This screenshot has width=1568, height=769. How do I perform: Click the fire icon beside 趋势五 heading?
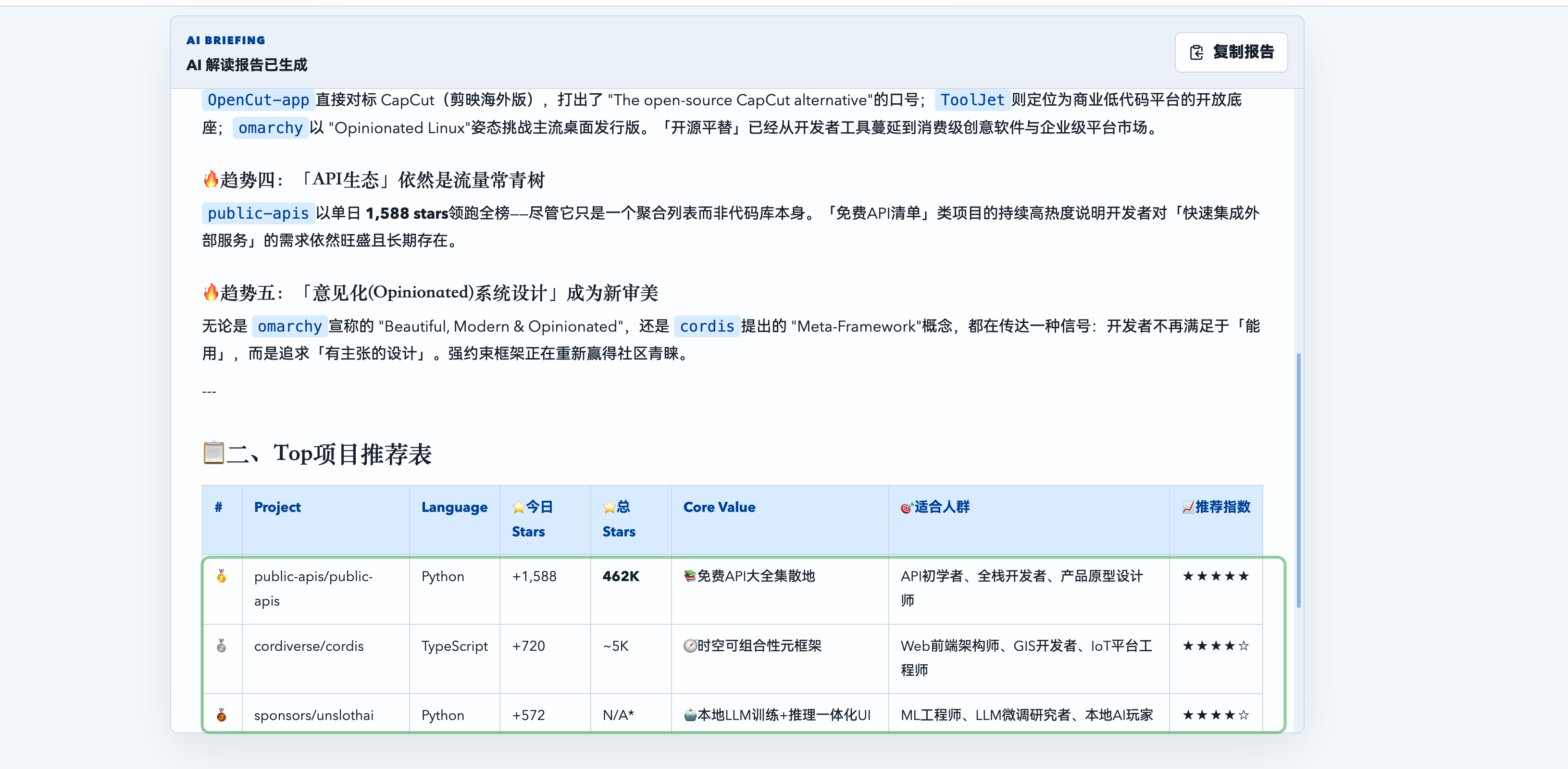(211, 293)
